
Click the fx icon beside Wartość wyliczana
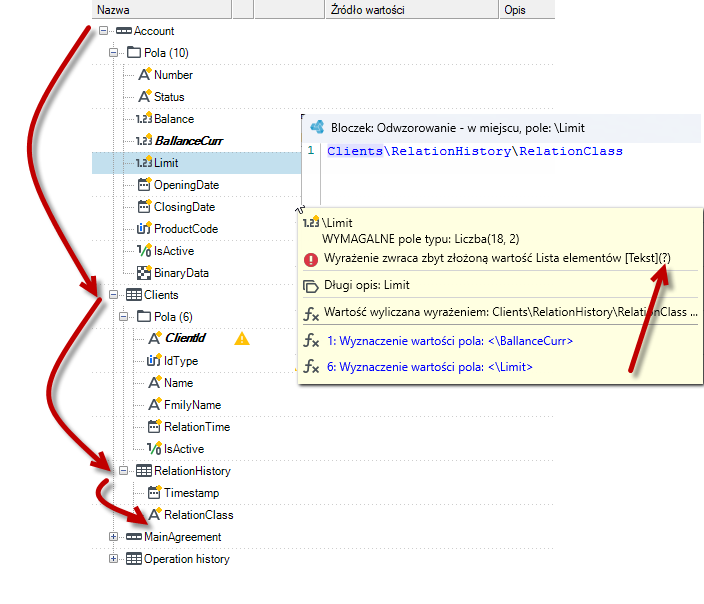[311, 313]
